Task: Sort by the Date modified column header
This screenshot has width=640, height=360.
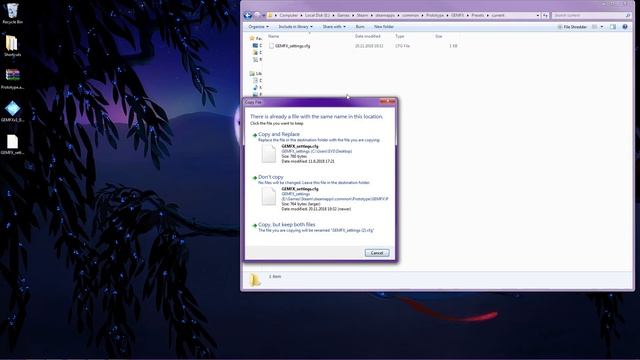Action: (367, 36)
